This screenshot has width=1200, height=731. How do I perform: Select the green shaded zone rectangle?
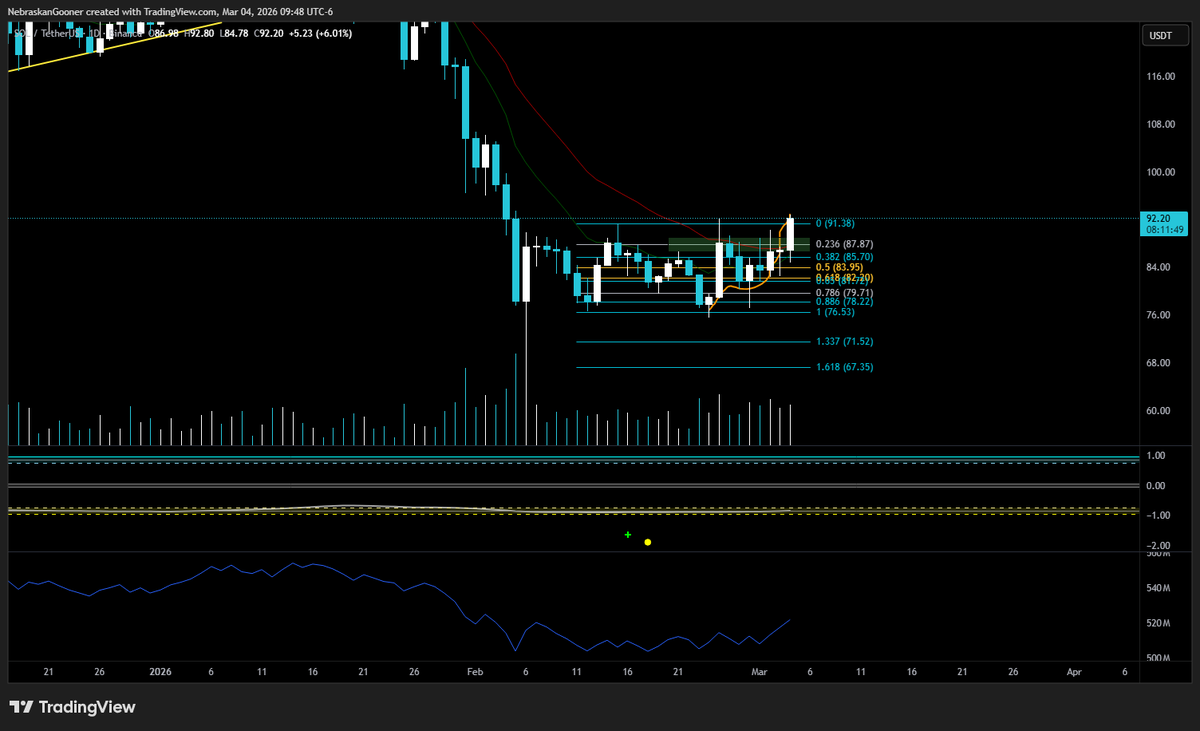738,244
